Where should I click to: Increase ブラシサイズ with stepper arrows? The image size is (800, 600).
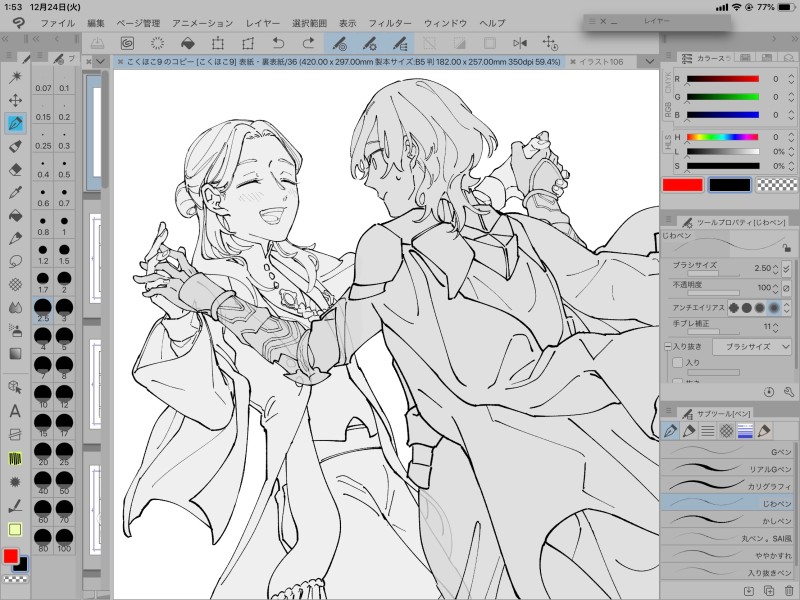(776, 268)
